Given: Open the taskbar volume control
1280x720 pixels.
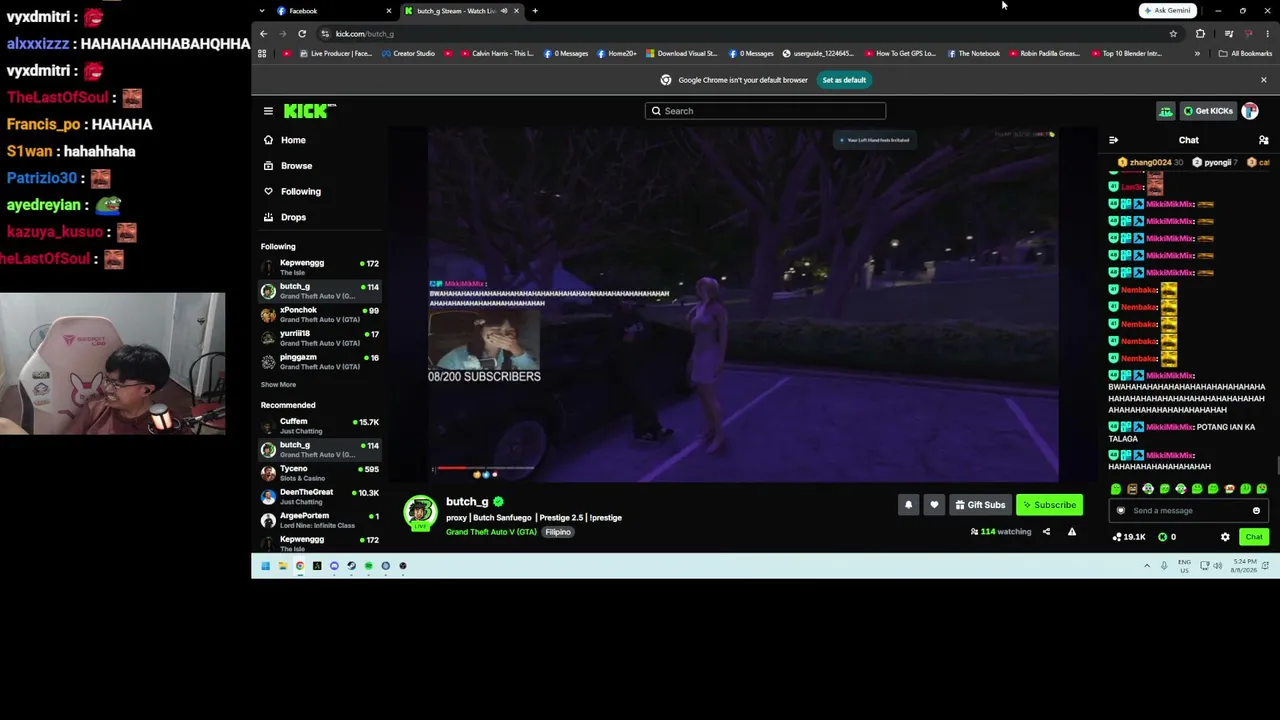Looking at the screenshot, I should [x=1217, y=566].
